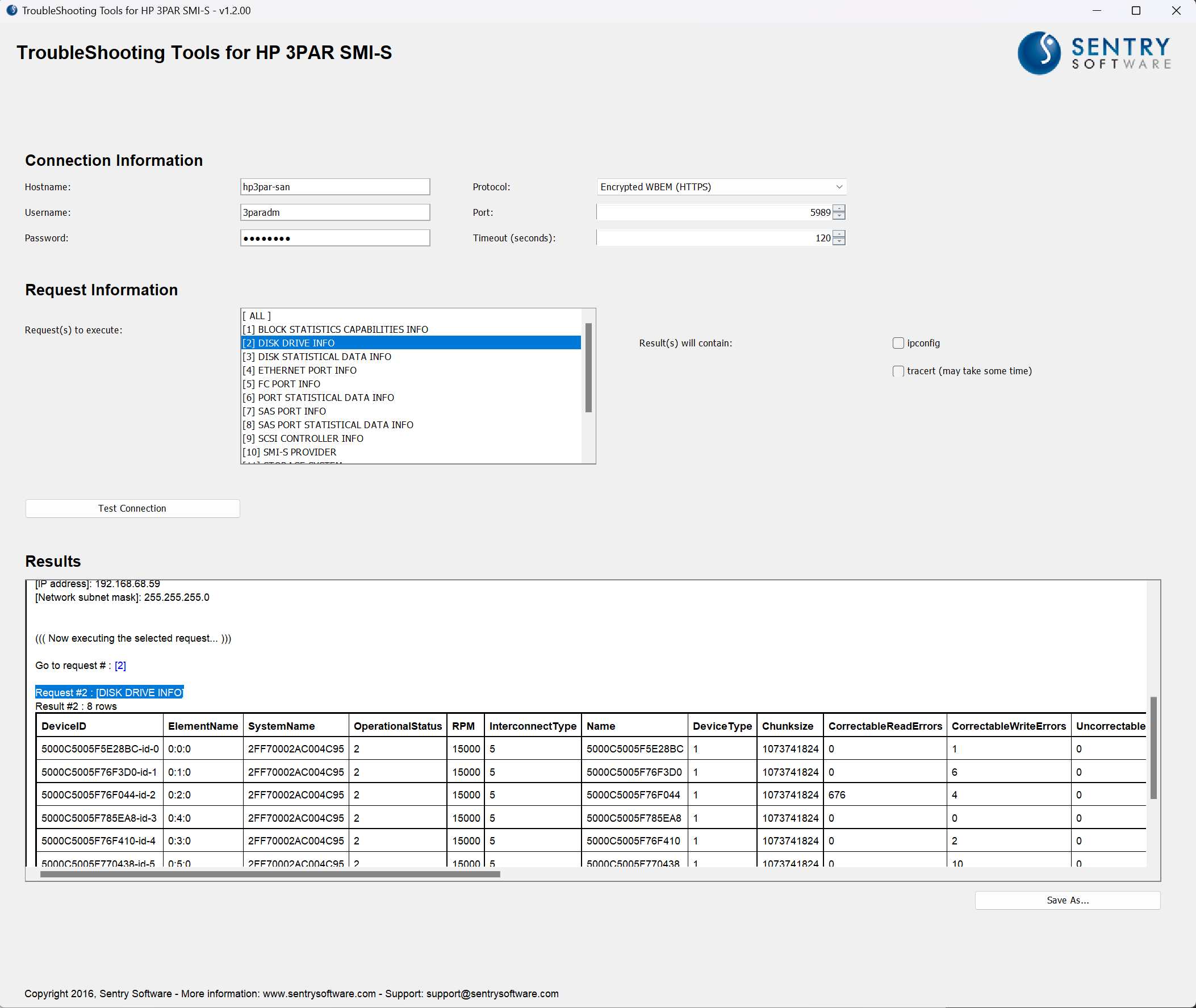
Task: Enable tracert (may take some time) option
Action: point(898,371)
